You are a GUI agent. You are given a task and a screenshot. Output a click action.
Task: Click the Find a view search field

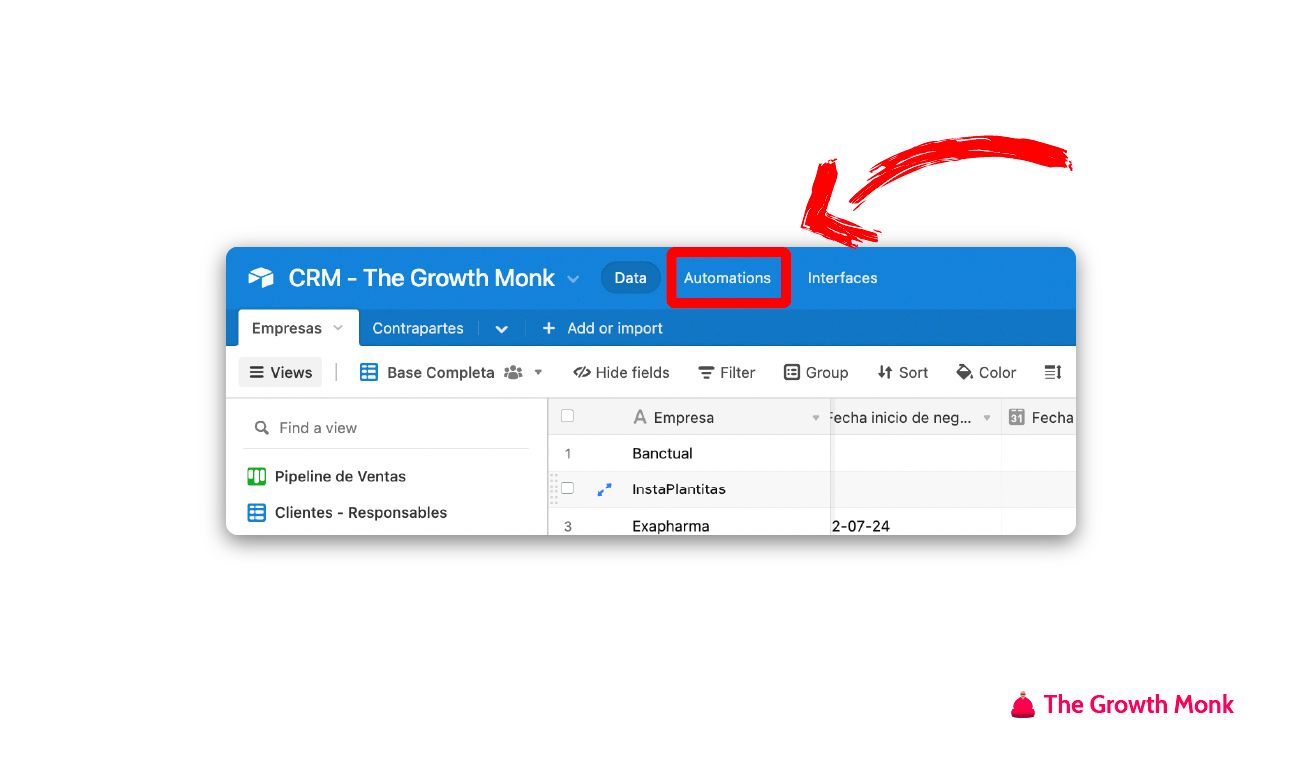point(387,428)
